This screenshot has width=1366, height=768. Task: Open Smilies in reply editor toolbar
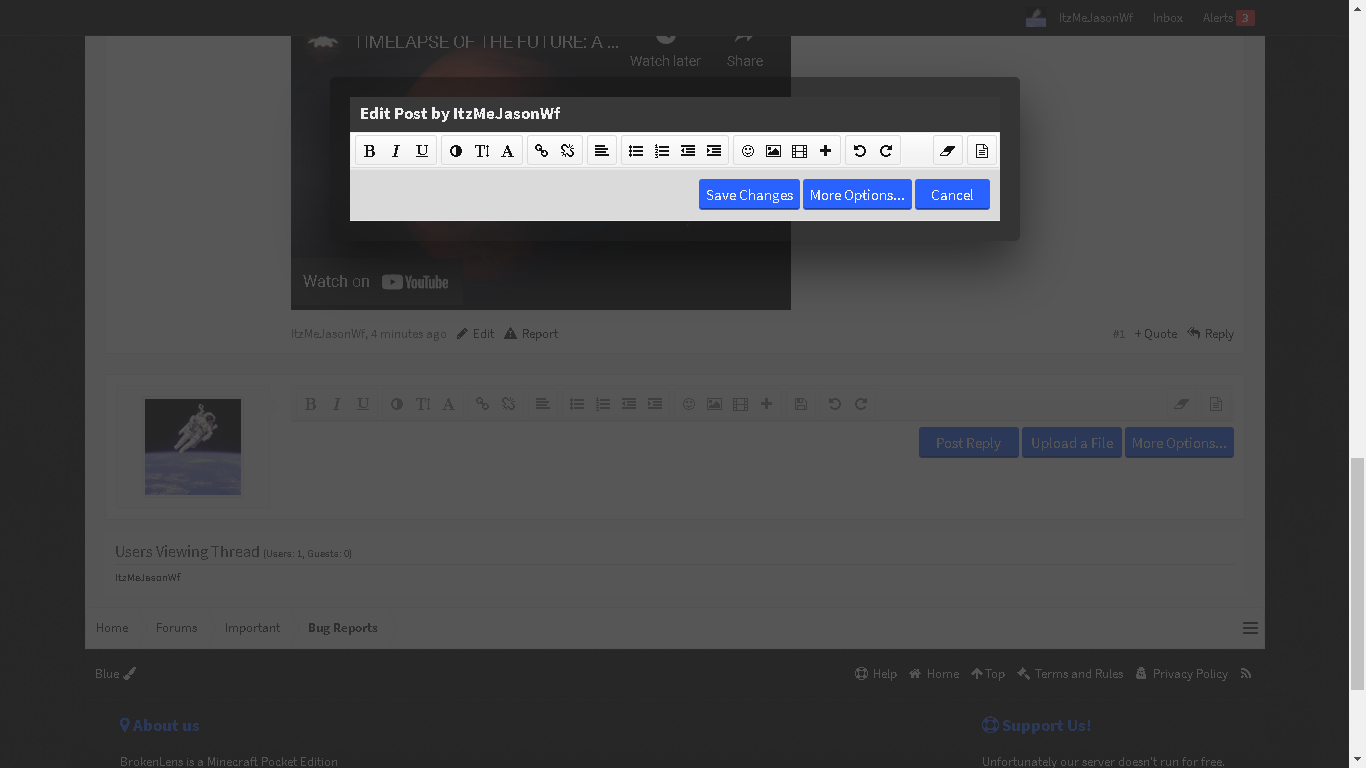click(689, 404)
